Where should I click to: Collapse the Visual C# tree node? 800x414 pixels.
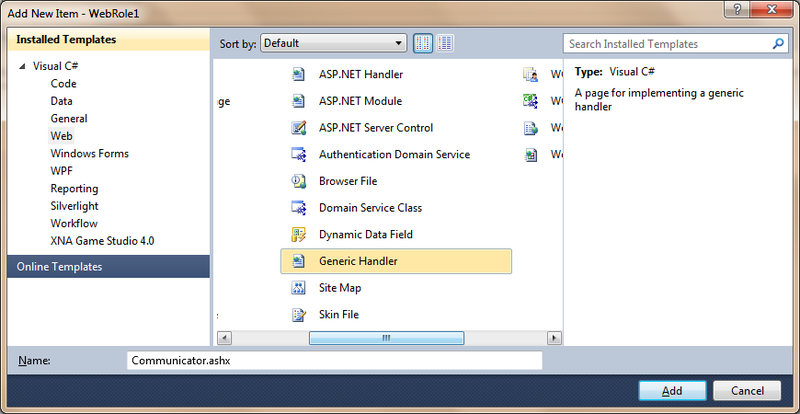(22, 66)
